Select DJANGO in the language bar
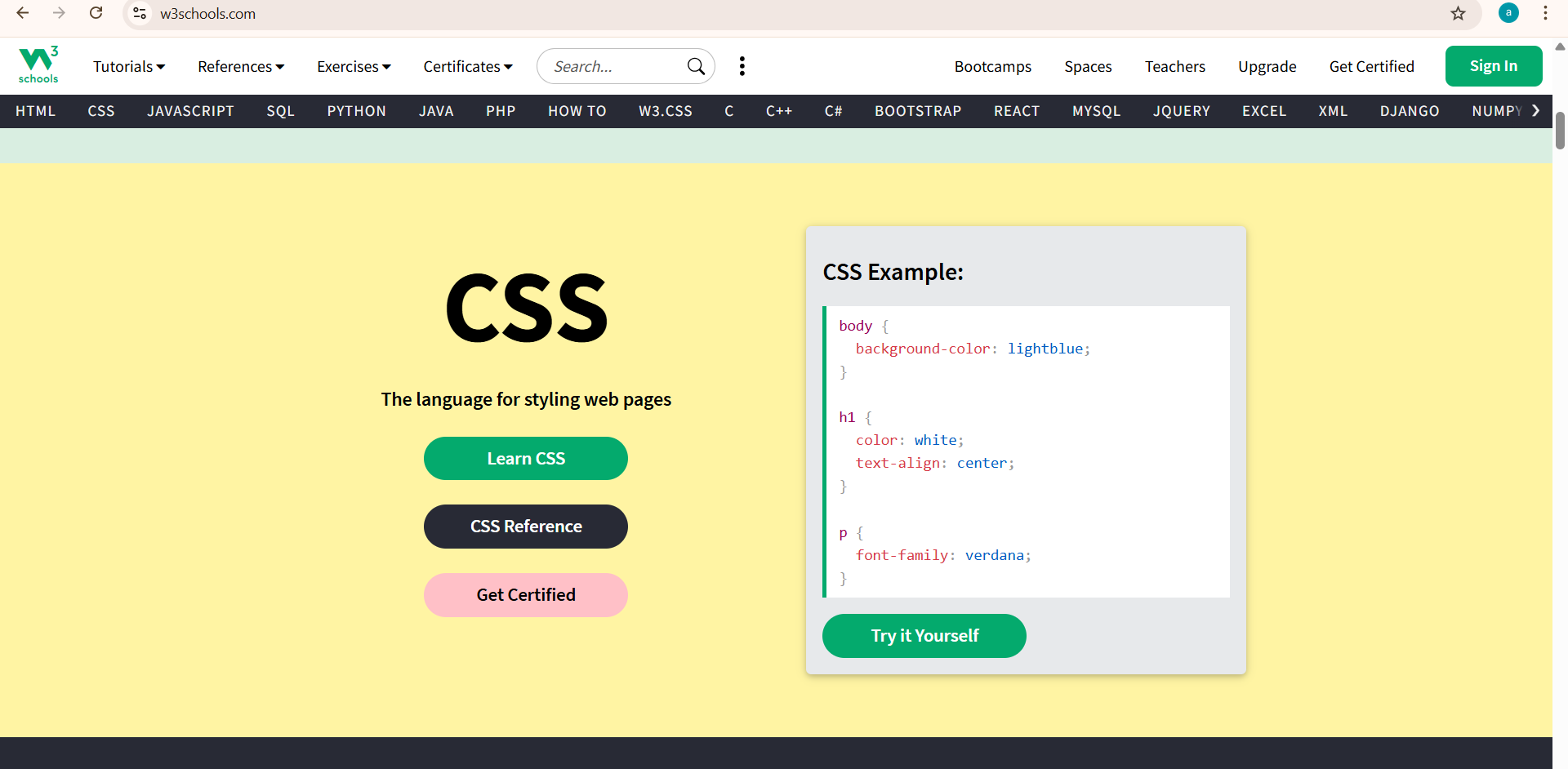This screenshot has width=1568, height=769. pos(1410,111)
